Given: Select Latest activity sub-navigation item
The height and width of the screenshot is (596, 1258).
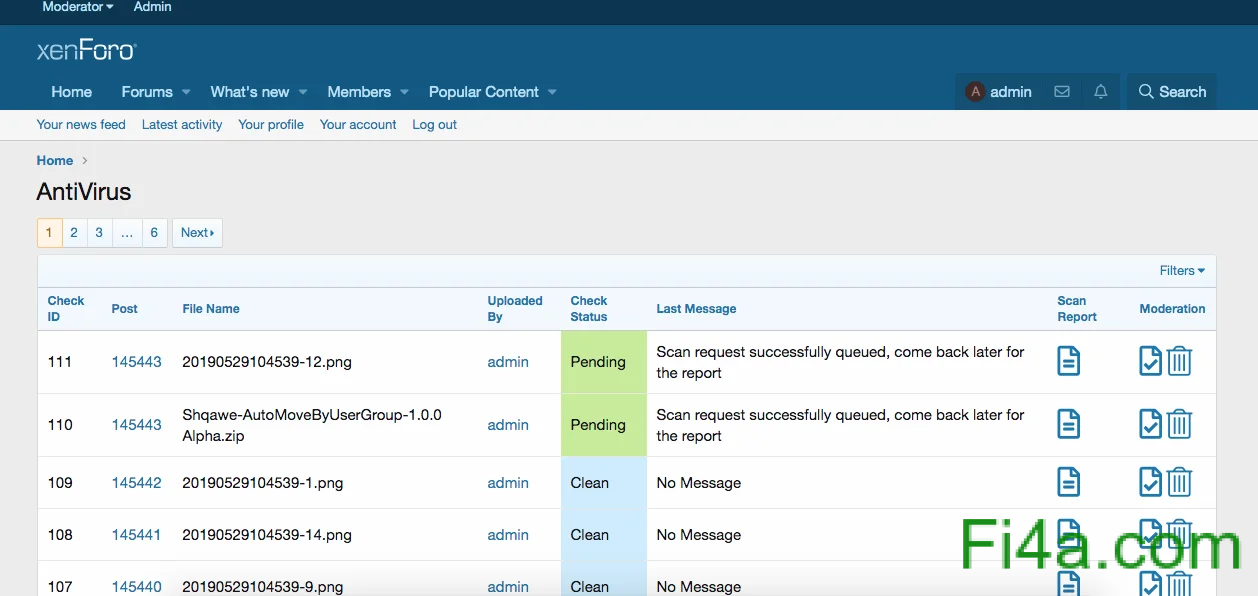Looking at the screenshot, I should point(182,125).
